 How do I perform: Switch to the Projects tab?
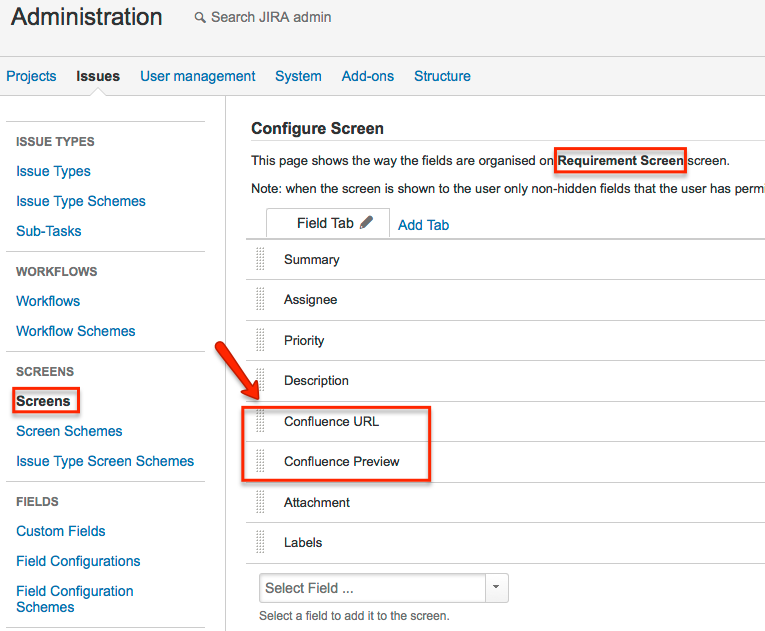pos(31,76)
